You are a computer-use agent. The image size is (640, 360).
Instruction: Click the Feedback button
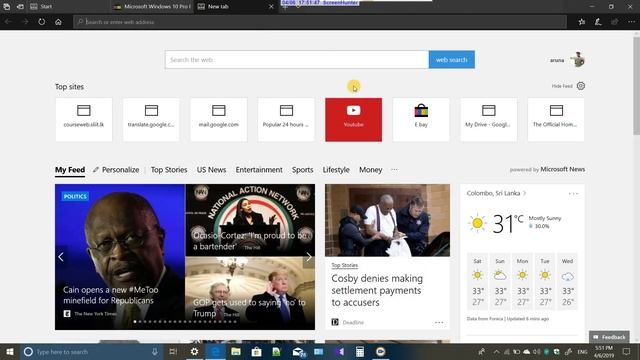(609, 337)
